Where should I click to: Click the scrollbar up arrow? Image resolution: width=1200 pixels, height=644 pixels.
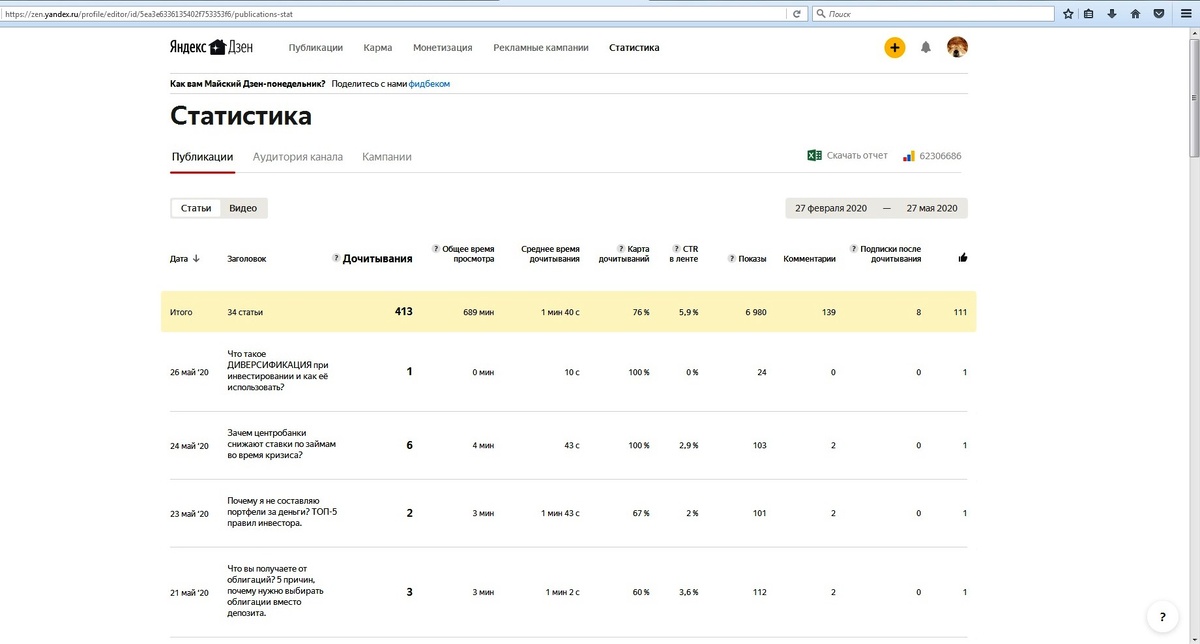coord(1193,34)
